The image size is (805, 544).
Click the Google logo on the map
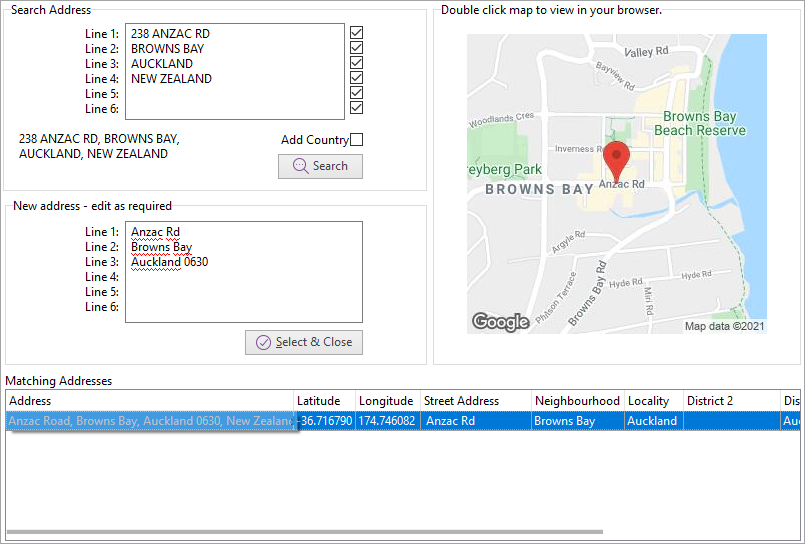point(500,321)
